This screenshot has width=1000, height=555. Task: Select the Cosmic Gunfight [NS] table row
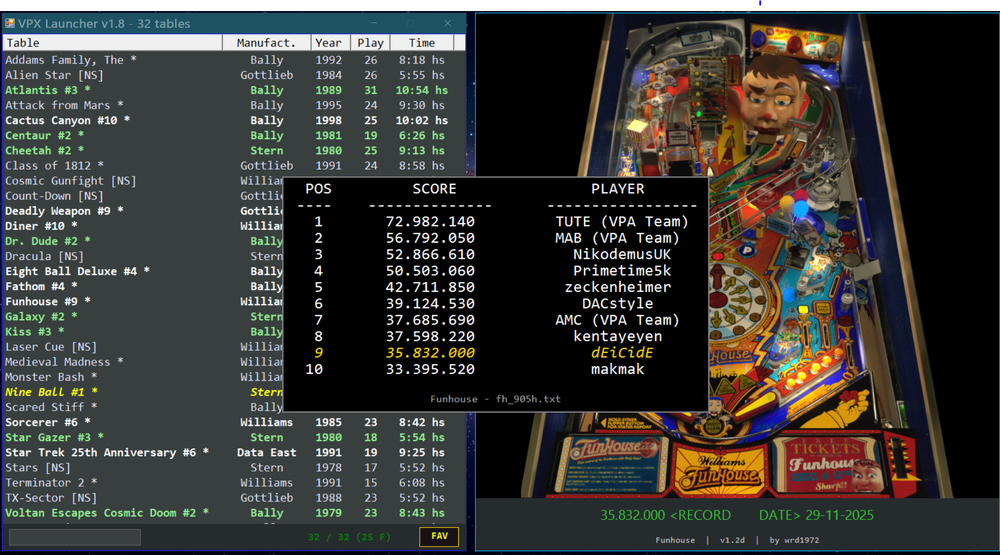point(143,181)
